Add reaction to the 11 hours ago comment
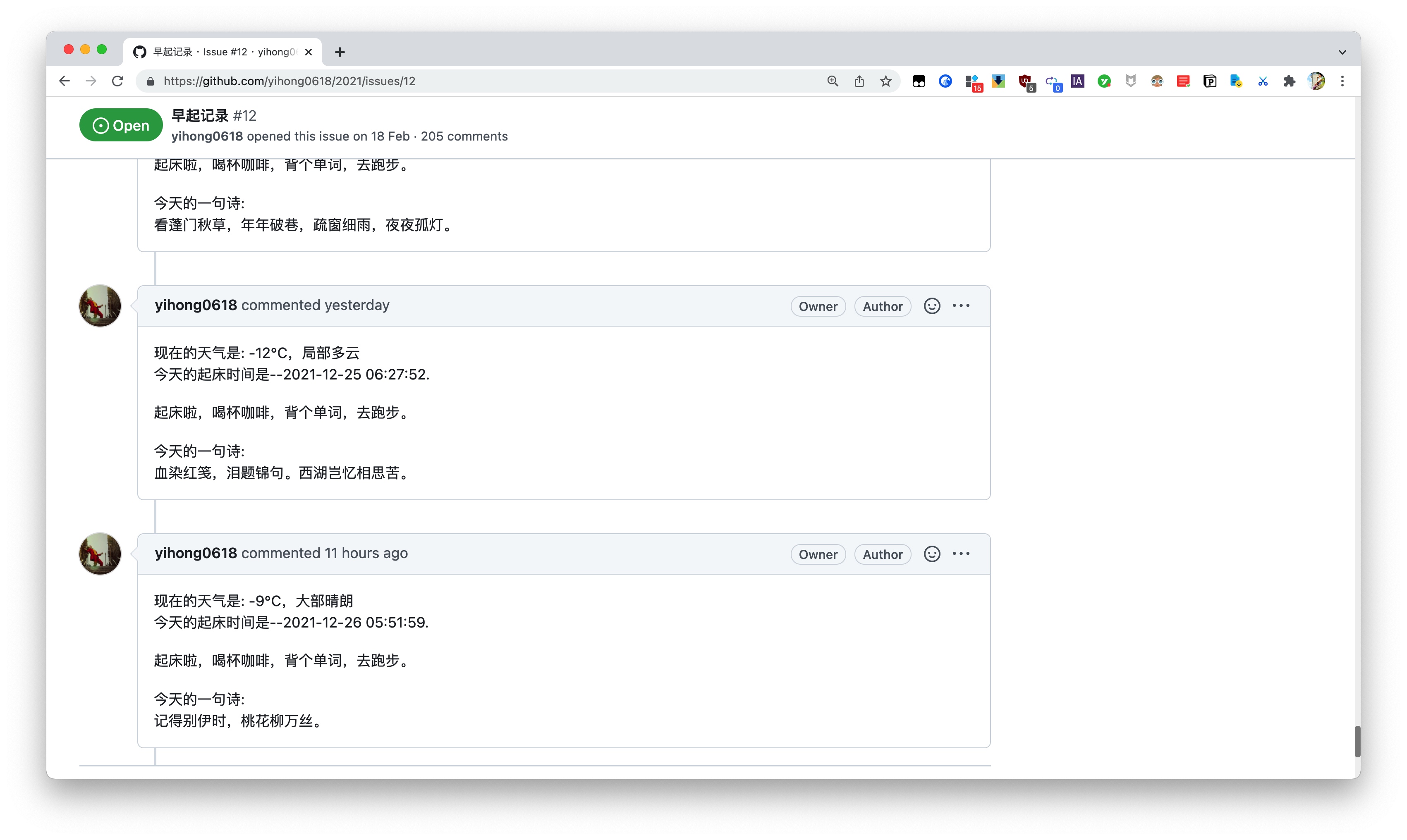The height and width of the screenshot is (840, 1407). coord(931,554)
